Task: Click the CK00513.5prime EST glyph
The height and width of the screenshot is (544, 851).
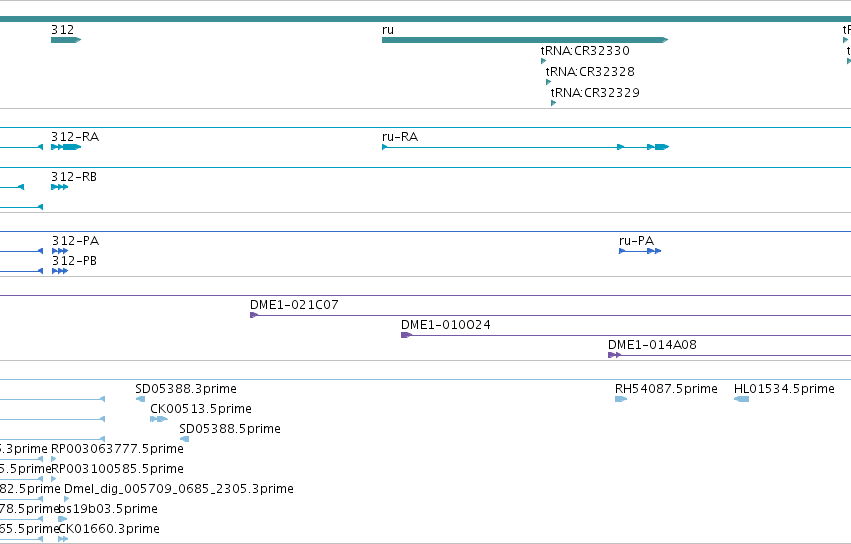Action: coord(158,419)
